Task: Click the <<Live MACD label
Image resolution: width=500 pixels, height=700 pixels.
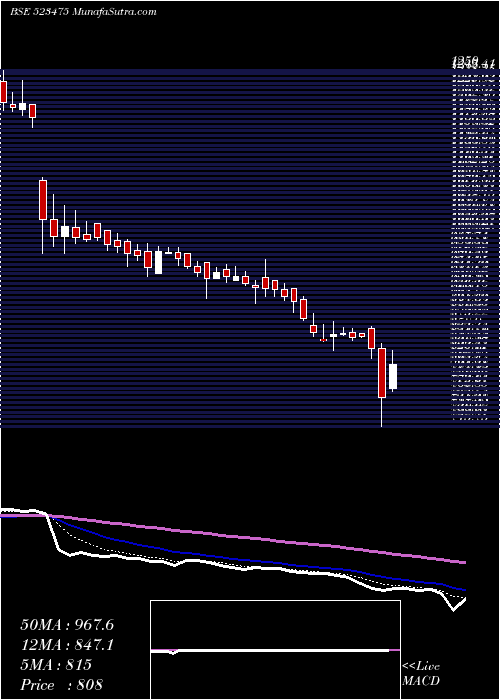Action: 421,674
